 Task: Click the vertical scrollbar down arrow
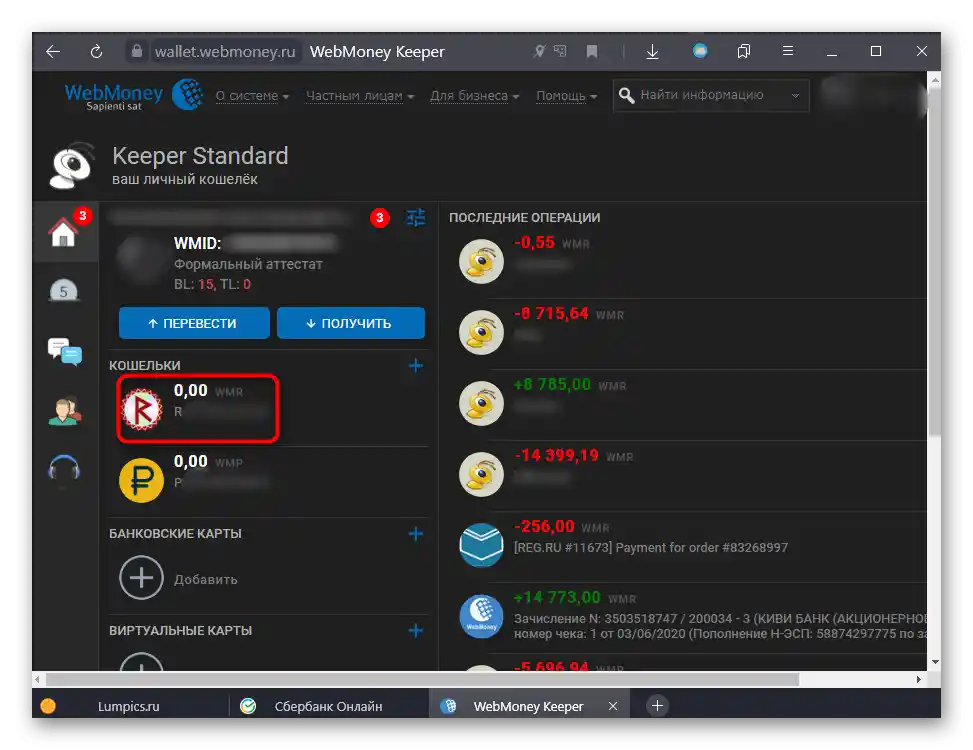point(935,662)
